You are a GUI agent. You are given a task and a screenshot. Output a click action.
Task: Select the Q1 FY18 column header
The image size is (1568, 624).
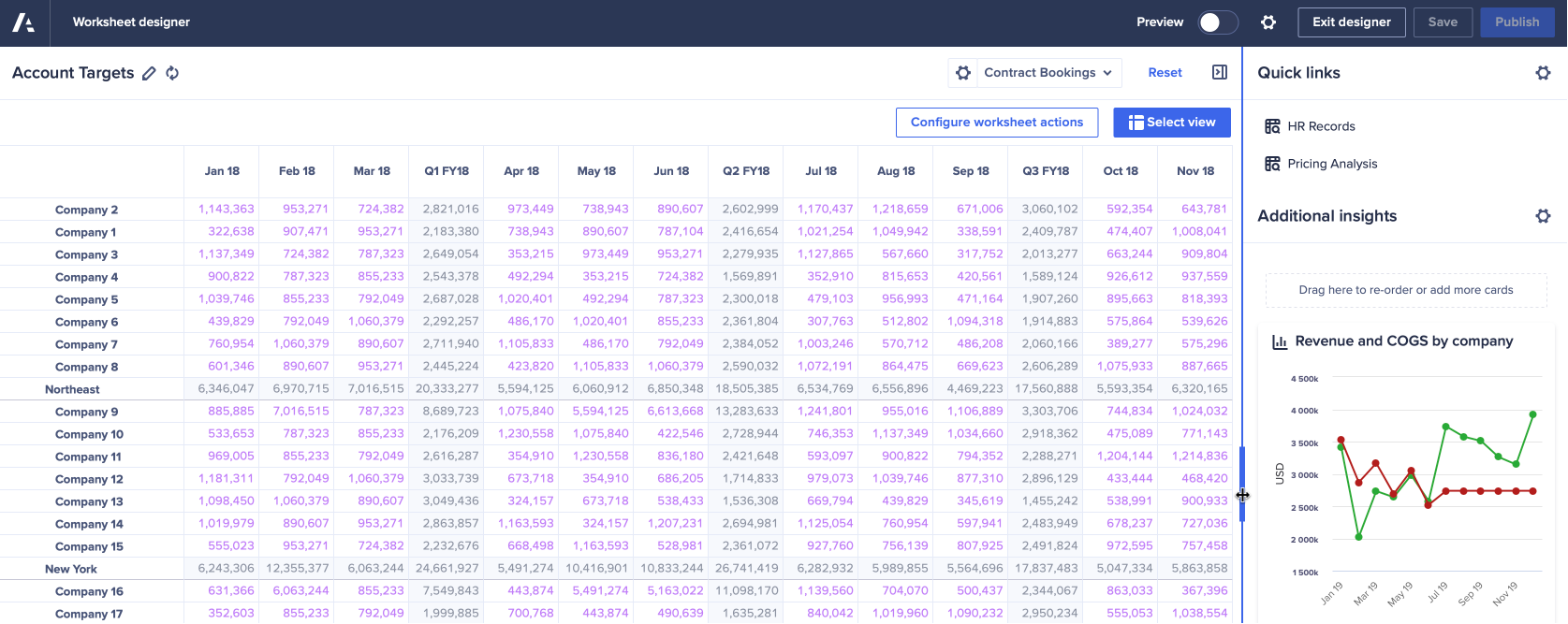447,171
